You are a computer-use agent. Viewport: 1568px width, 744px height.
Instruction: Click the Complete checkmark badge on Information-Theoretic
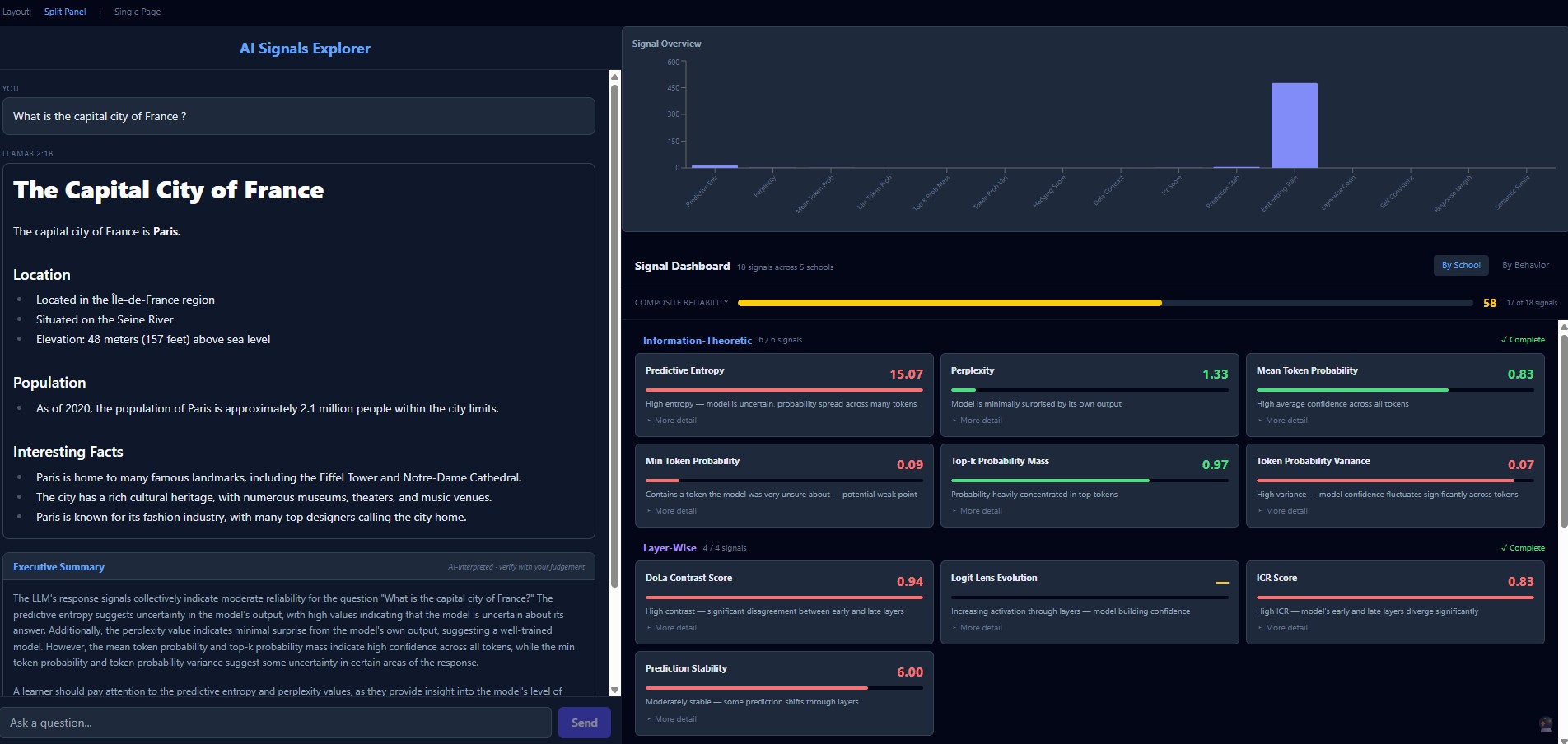(x=1523, y=339)
